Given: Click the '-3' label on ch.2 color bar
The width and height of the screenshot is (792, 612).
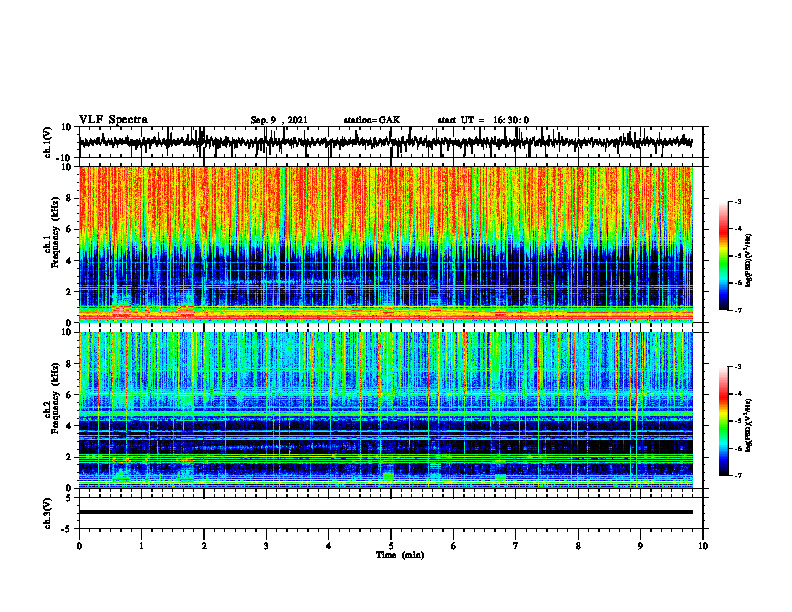Looking at the screenshot, I should 738,367.
